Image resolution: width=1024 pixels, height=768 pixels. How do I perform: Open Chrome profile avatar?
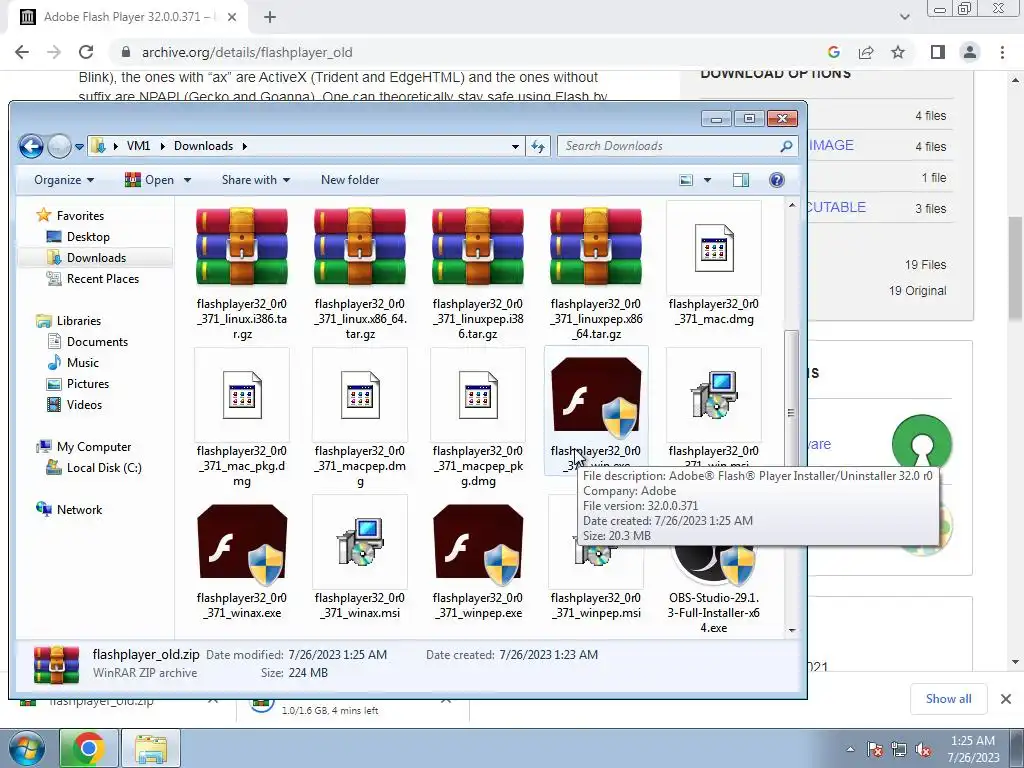pyautogui.click(x=970, y=52)
